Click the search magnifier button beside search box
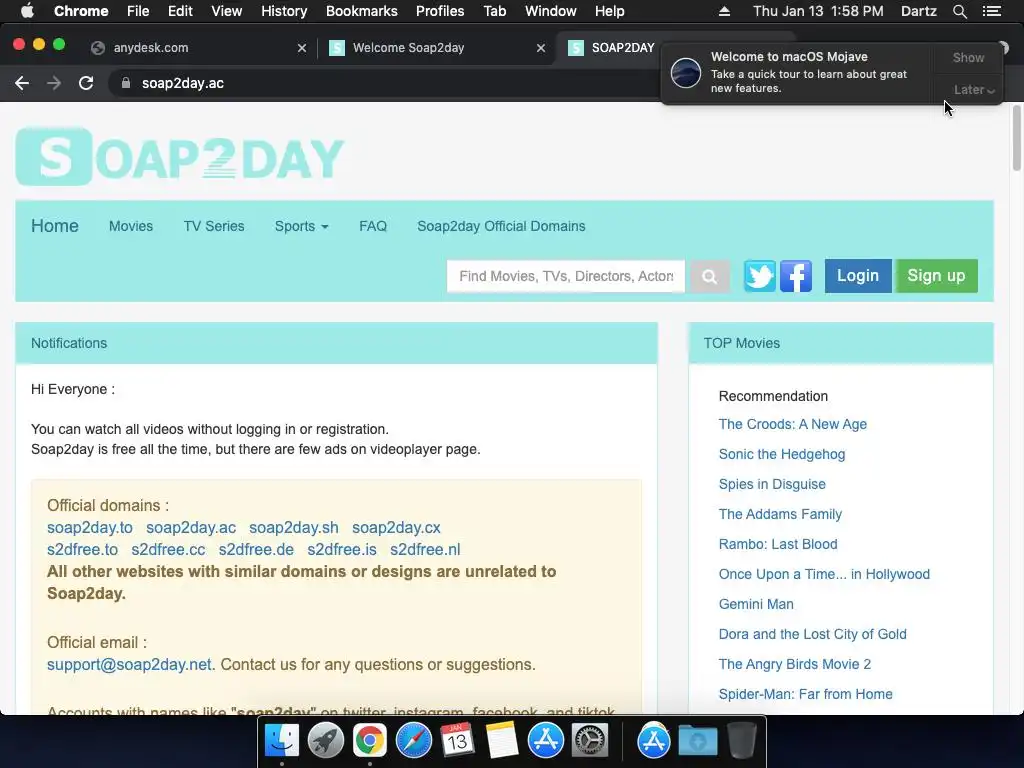The height and width of the screenshot is (768, 1024). pyautogui.click(x=709, y=276)
